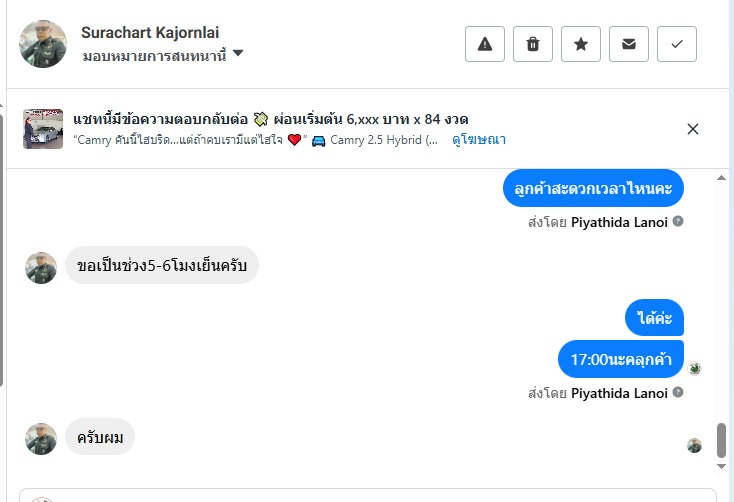Screen dimensions: 734x502
Task: Select the ครับผม message bubble
Action: tap(100, 437)
